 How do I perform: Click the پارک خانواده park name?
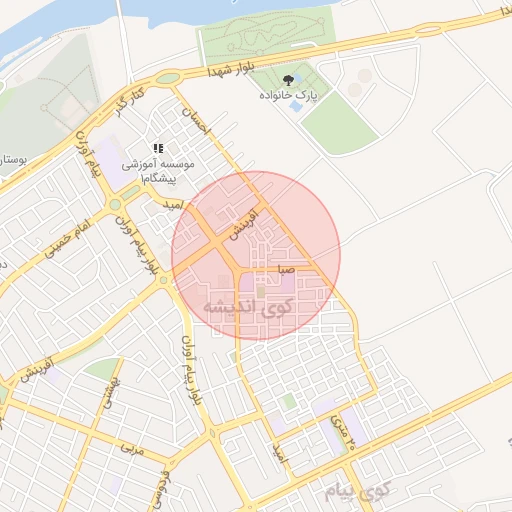point(288,96)
